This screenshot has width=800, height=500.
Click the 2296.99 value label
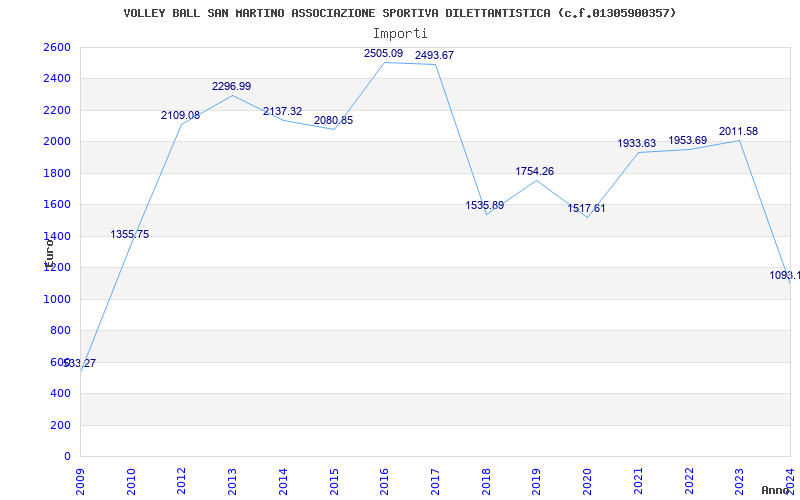pyautogui.click(x=232, y=86)
